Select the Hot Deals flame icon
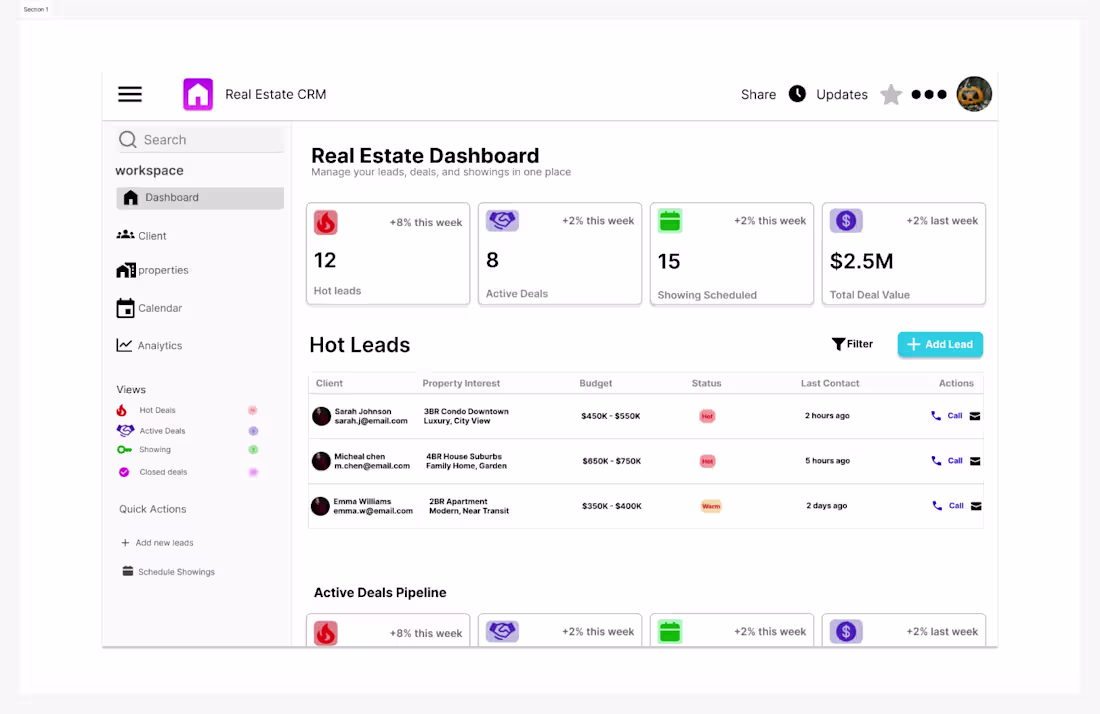Screen dimensions: 1100x714 click(x=124, y=410)
